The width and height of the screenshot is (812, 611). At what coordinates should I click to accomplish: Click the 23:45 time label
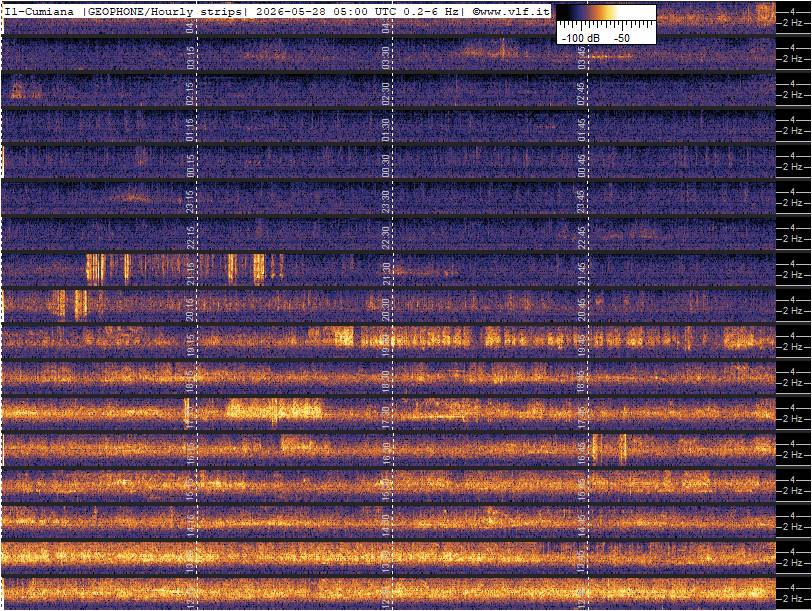(x=581, y=201)
